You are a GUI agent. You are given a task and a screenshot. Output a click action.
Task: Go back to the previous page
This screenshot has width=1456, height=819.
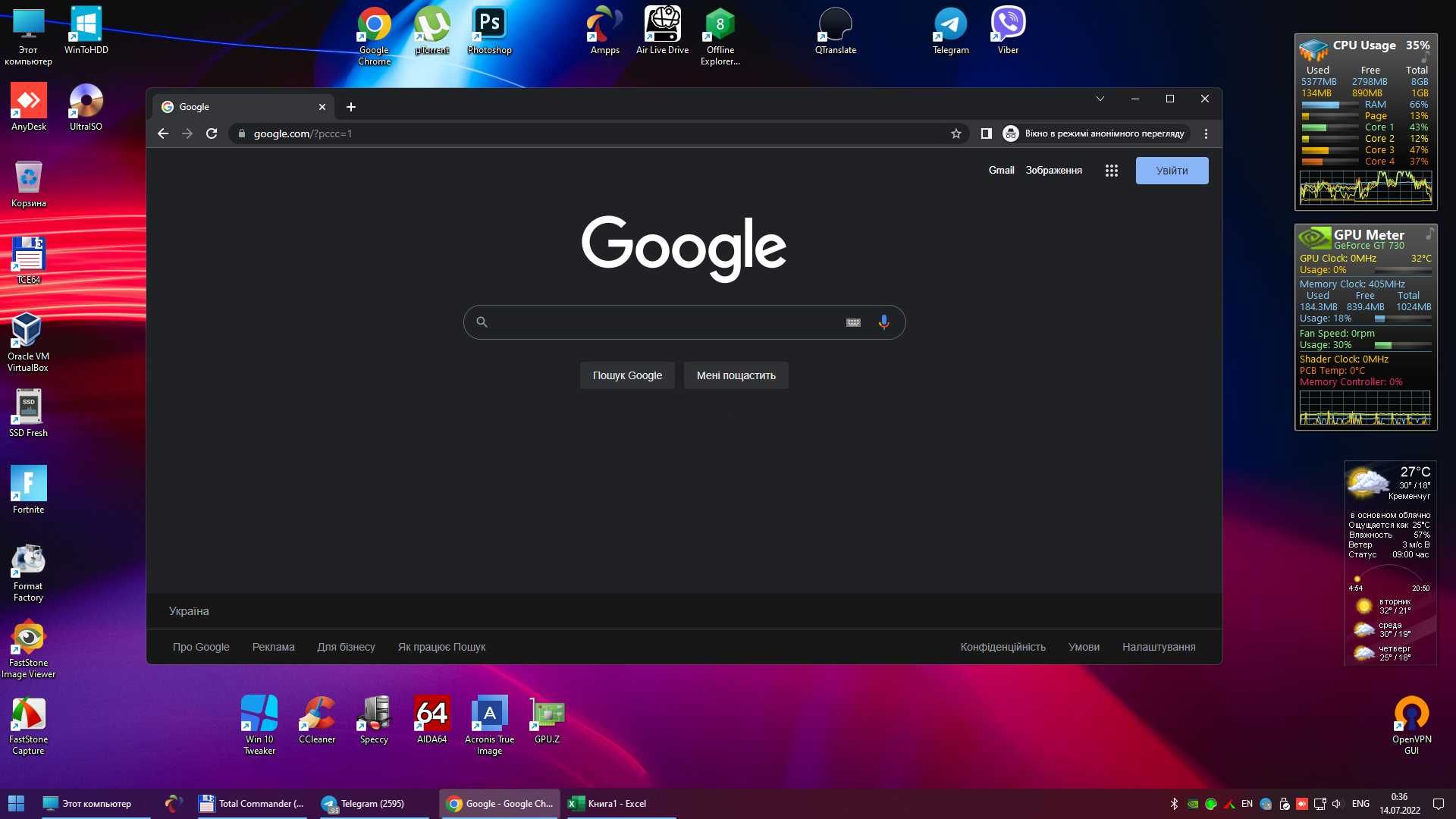pyautogui.click(x=162, y=133)
